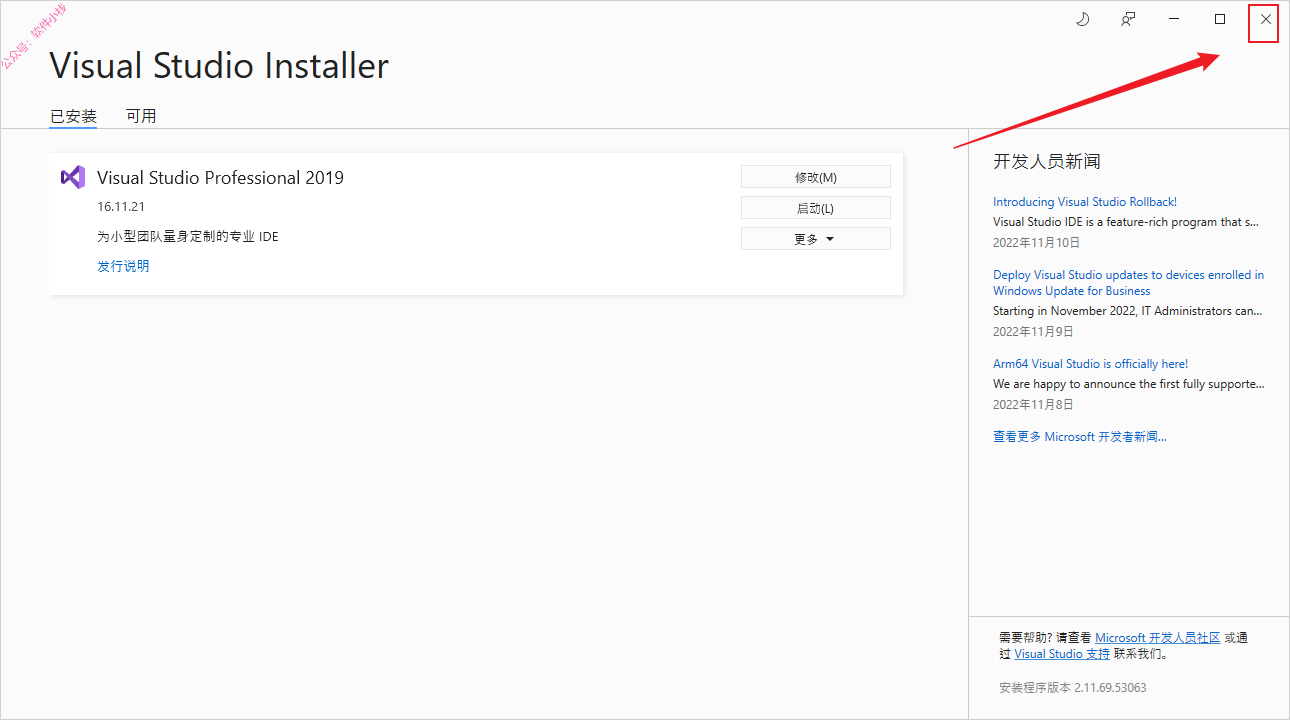Click the Visual Studio Installer title text
Screen dimensions: 1290x720
click(219, 66)
